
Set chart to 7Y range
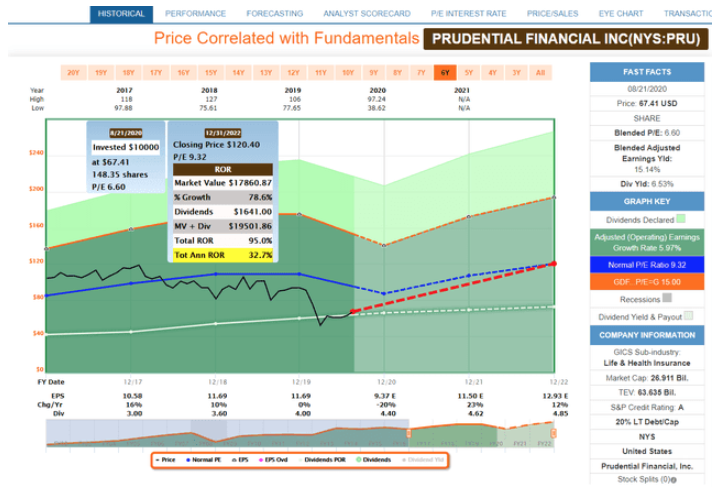pyautogui.click(x=421, y=73)
